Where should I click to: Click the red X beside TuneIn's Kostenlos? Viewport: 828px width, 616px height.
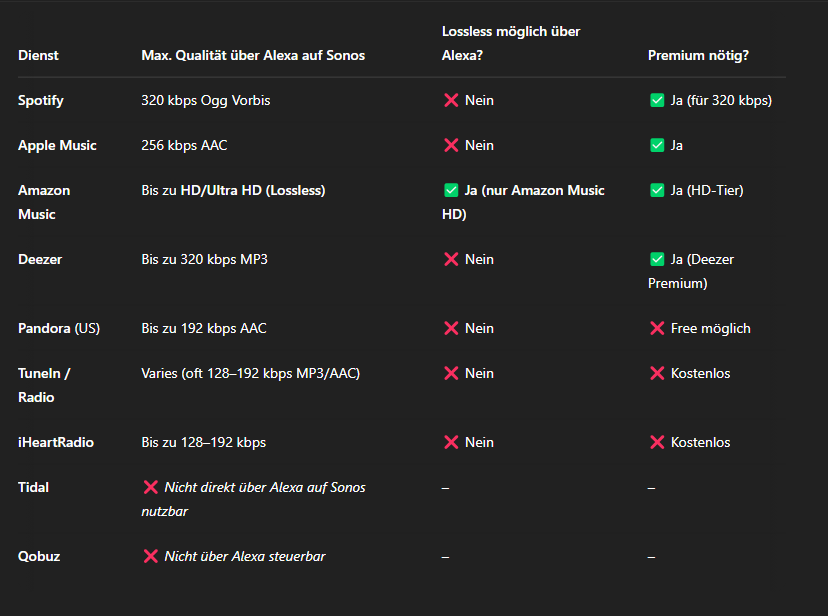click(657, 373)
